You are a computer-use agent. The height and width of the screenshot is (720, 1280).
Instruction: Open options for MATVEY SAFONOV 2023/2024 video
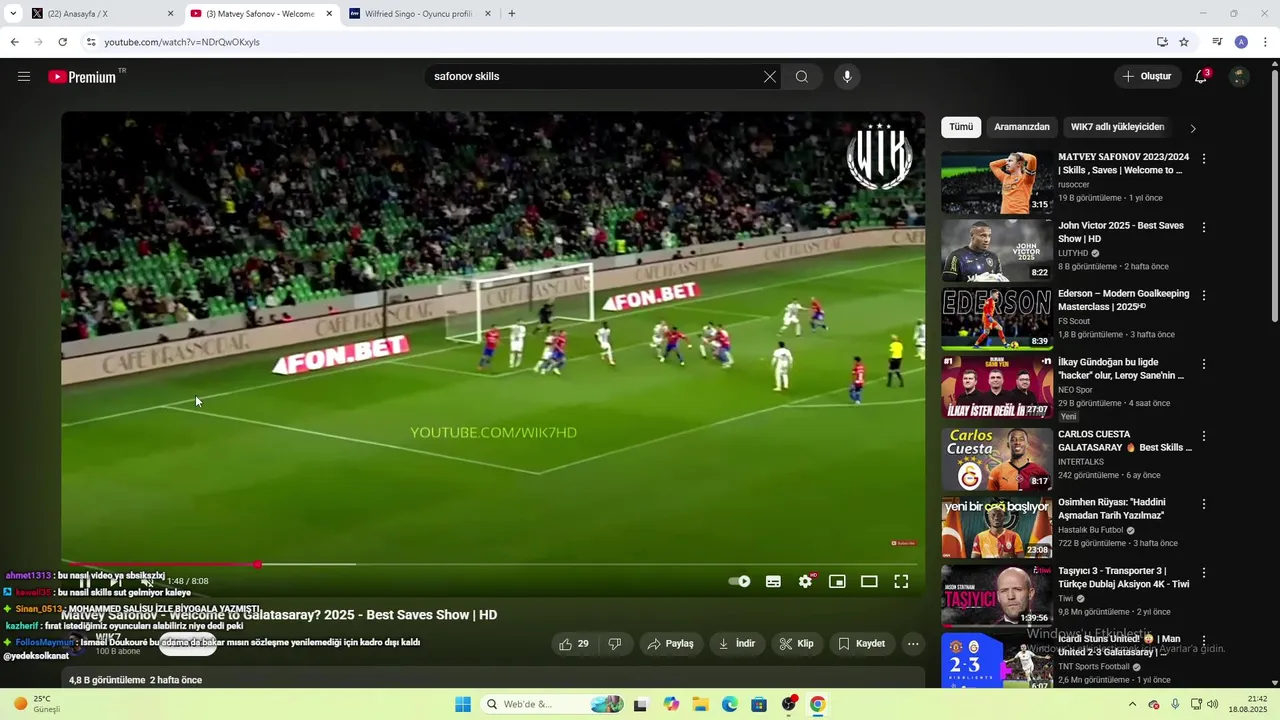[x=1204, y=158]
